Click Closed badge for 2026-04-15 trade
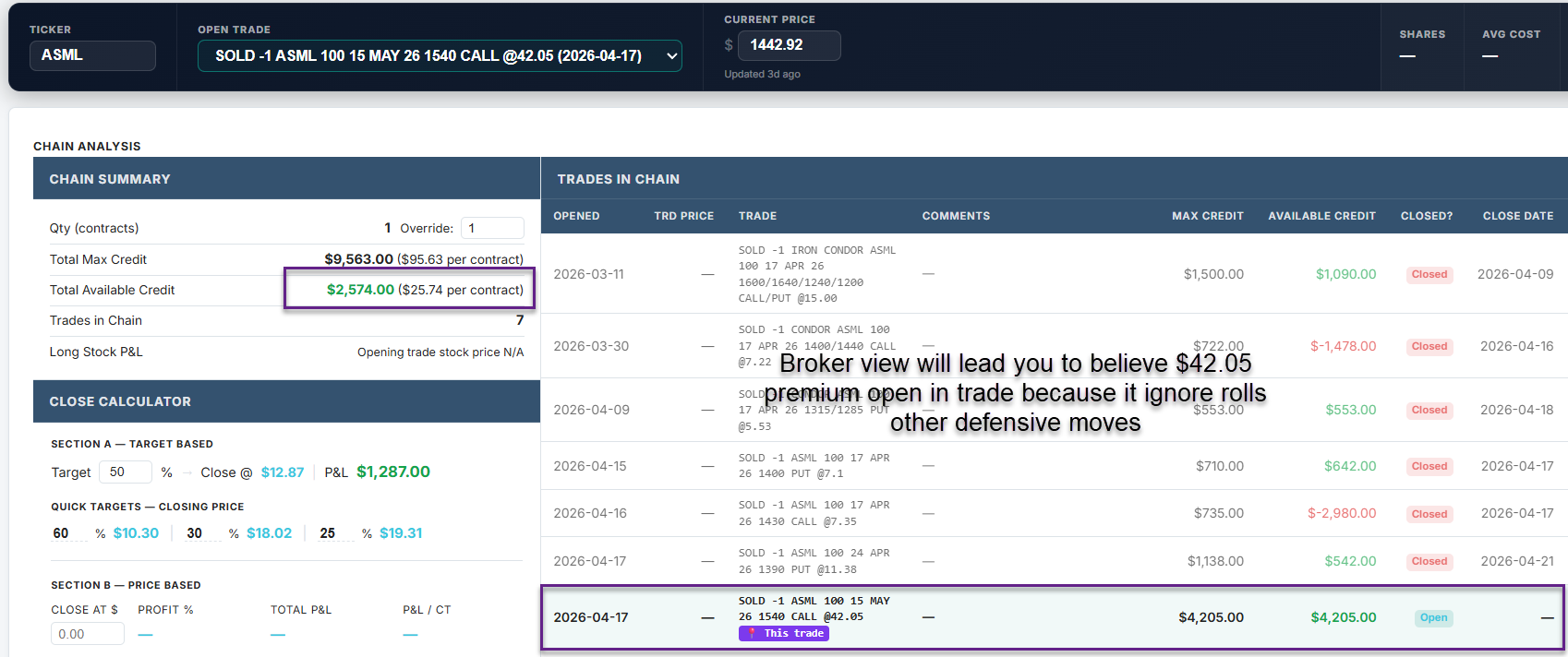 point(1429,467)
